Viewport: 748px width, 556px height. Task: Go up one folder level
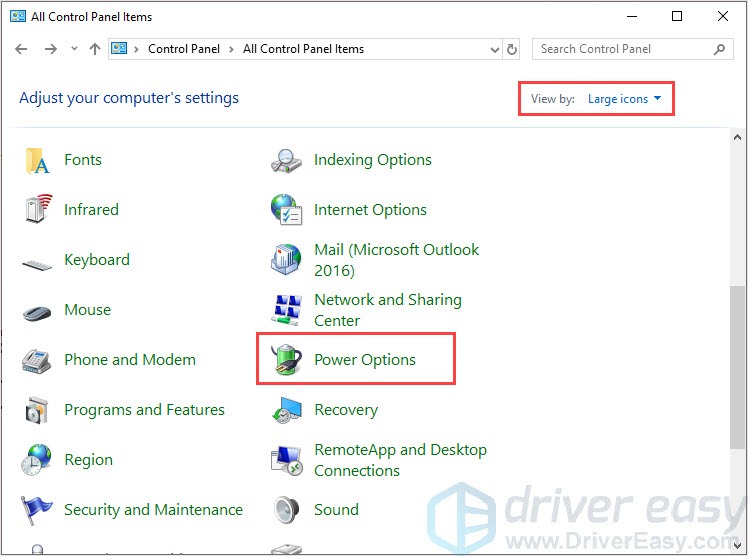(x=95, y=49)
